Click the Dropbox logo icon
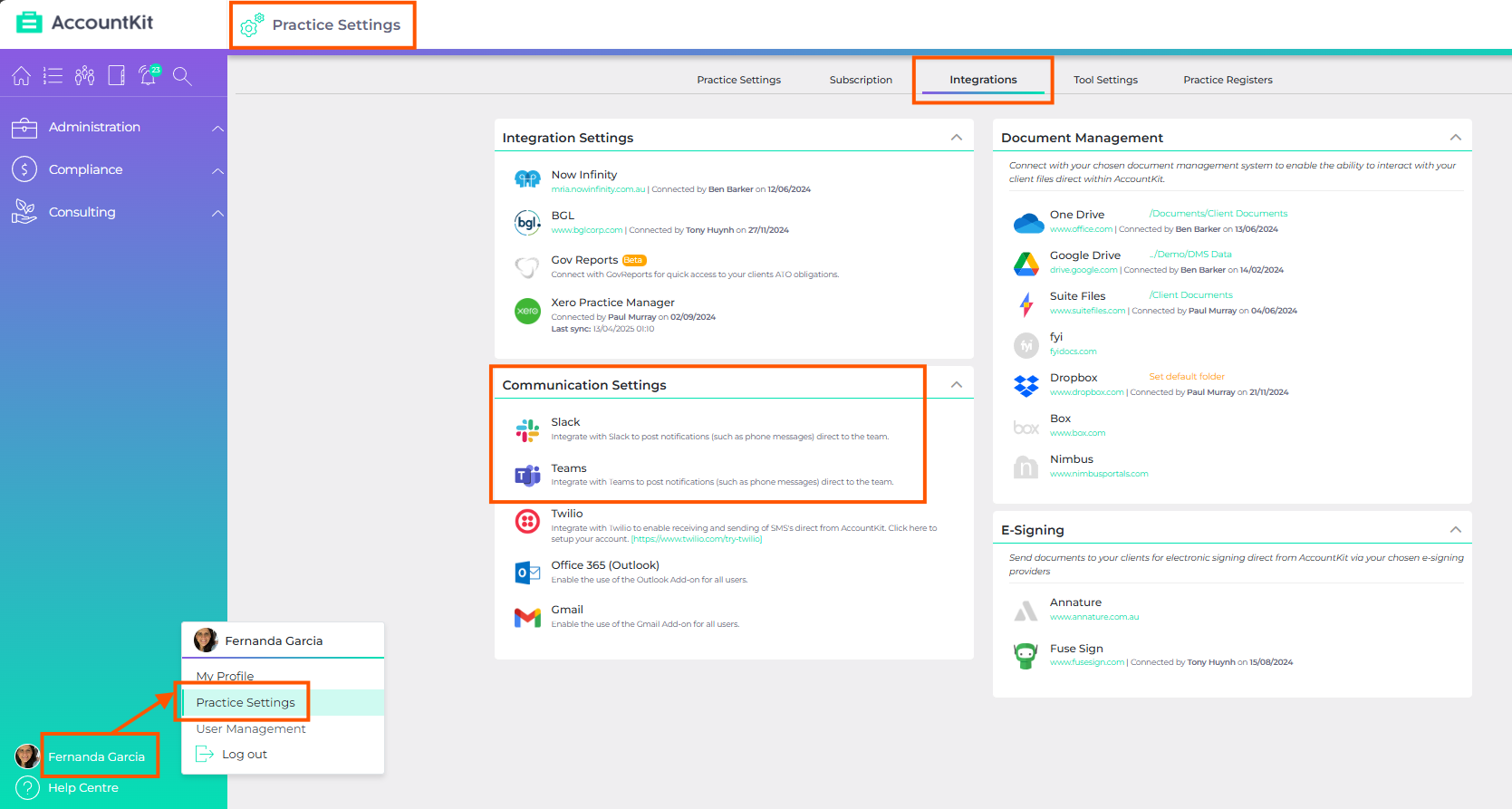Viewport: 1512px width, 809px height. (1026, 386)
